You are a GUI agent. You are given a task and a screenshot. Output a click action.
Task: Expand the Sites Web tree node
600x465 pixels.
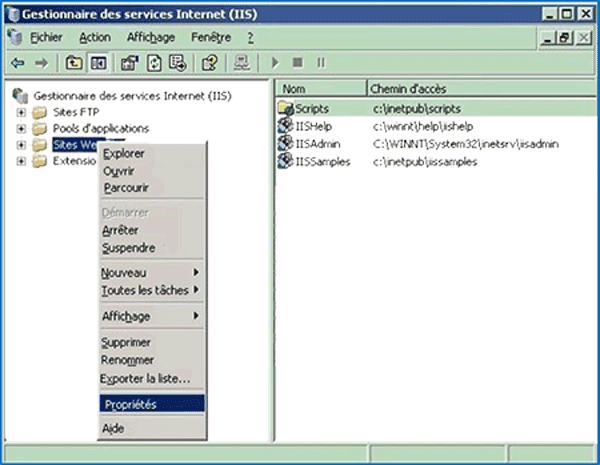point(21,145)
